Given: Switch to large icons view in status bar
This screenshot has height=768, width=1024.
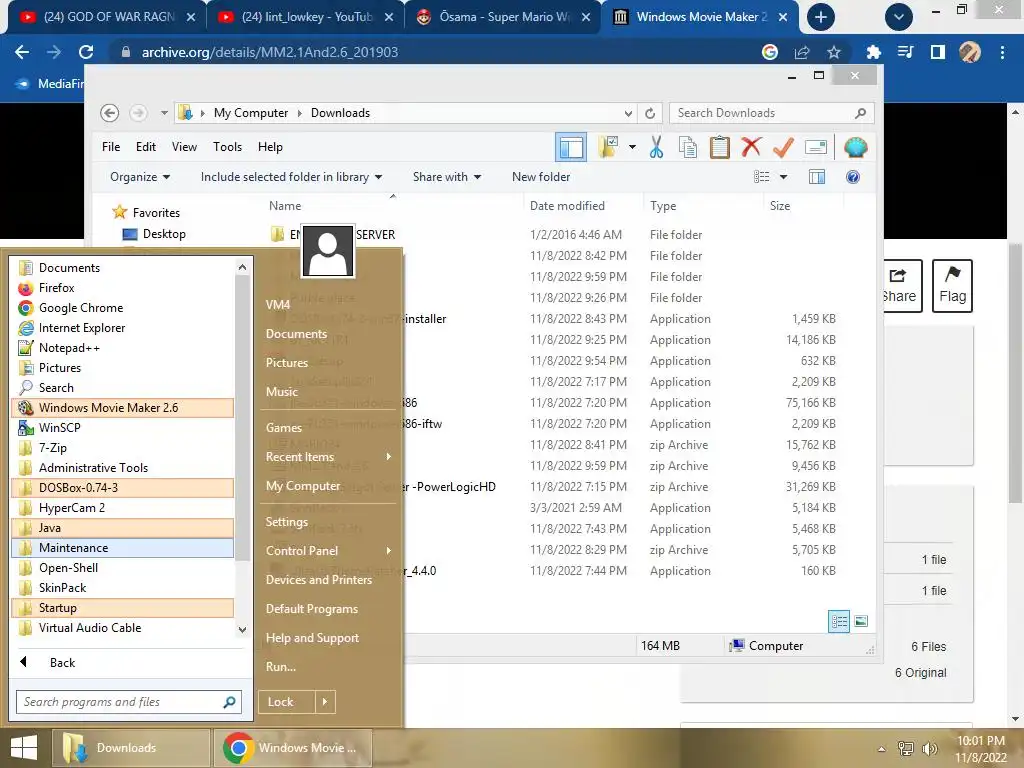Looking at the screenshot, I should (x=861, y=621).
